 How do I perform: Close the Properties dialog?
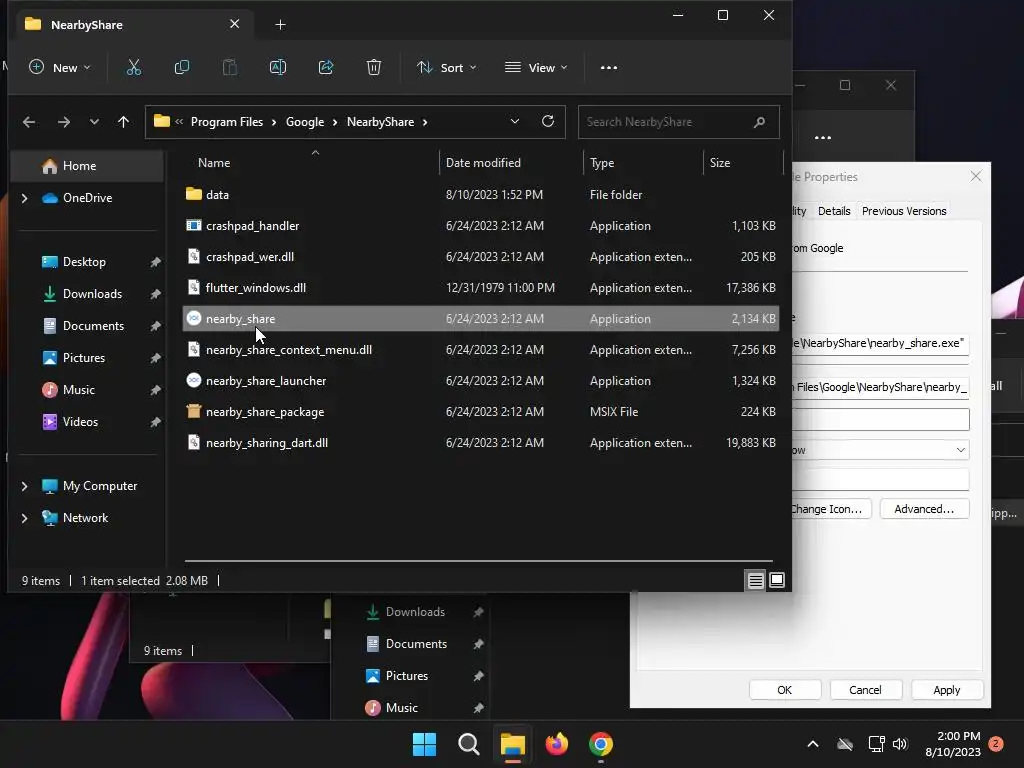click(976, 176)
